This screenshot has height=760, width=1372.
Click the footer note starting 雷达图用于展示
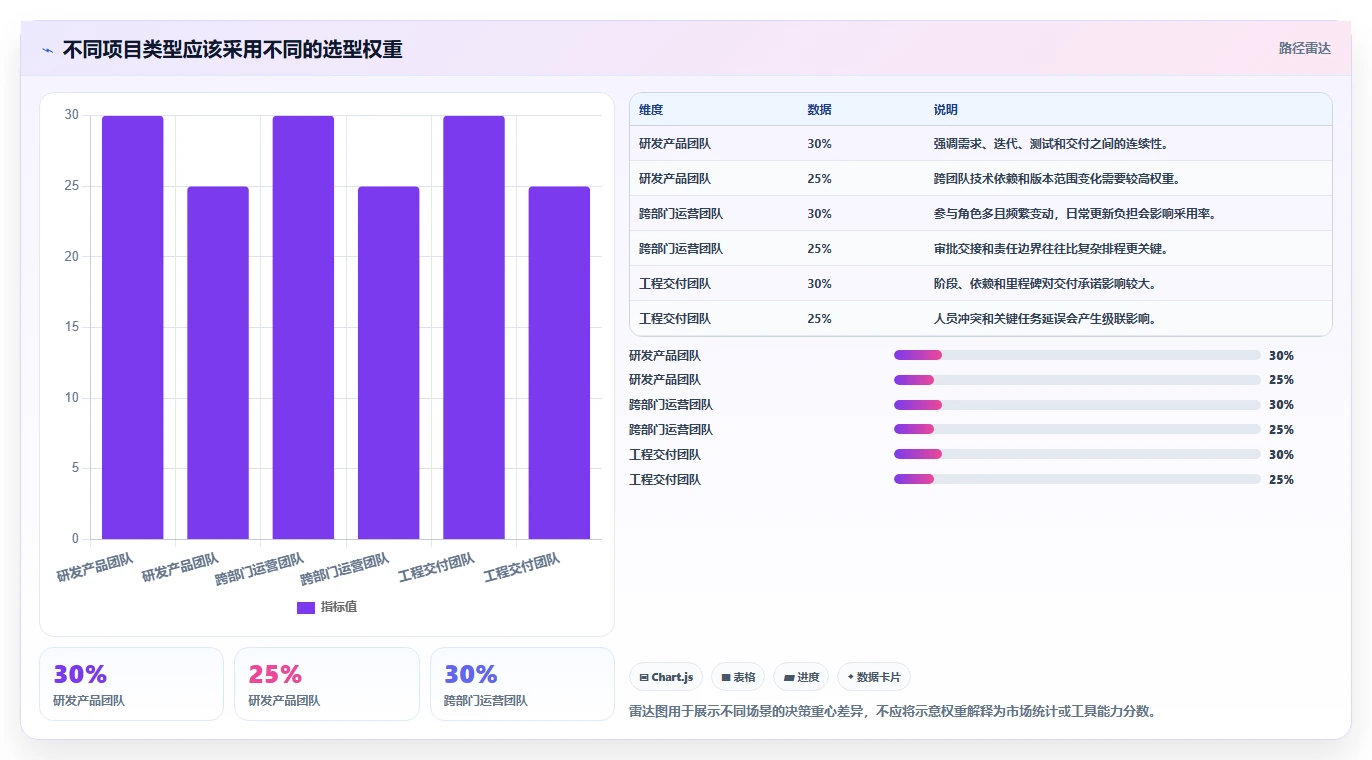point(892,712)
